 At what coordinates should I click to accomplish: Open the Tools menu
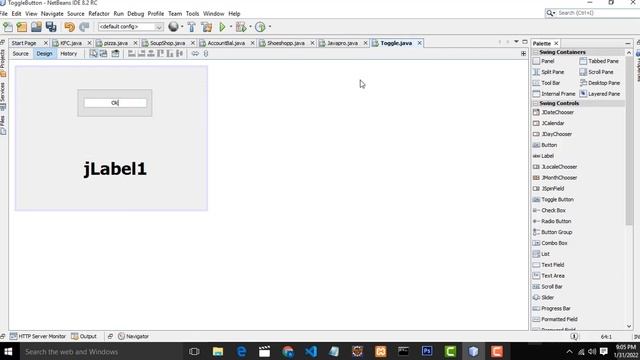click(192, 13)
